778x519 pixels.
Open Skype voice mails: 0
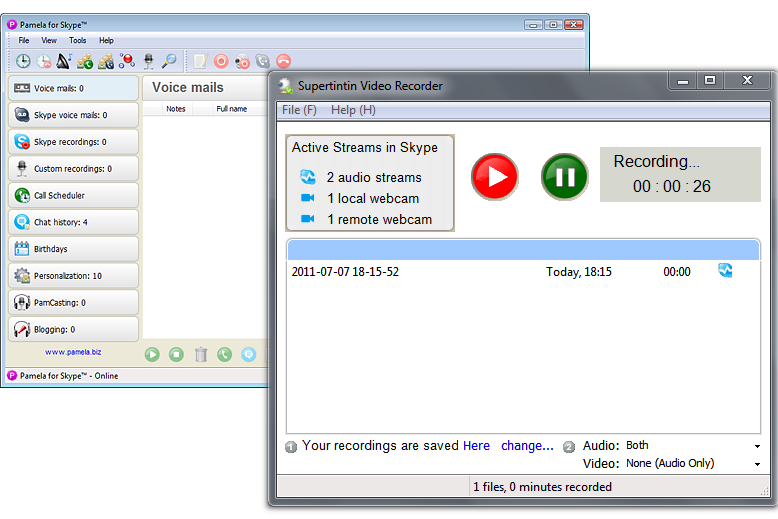73,115
